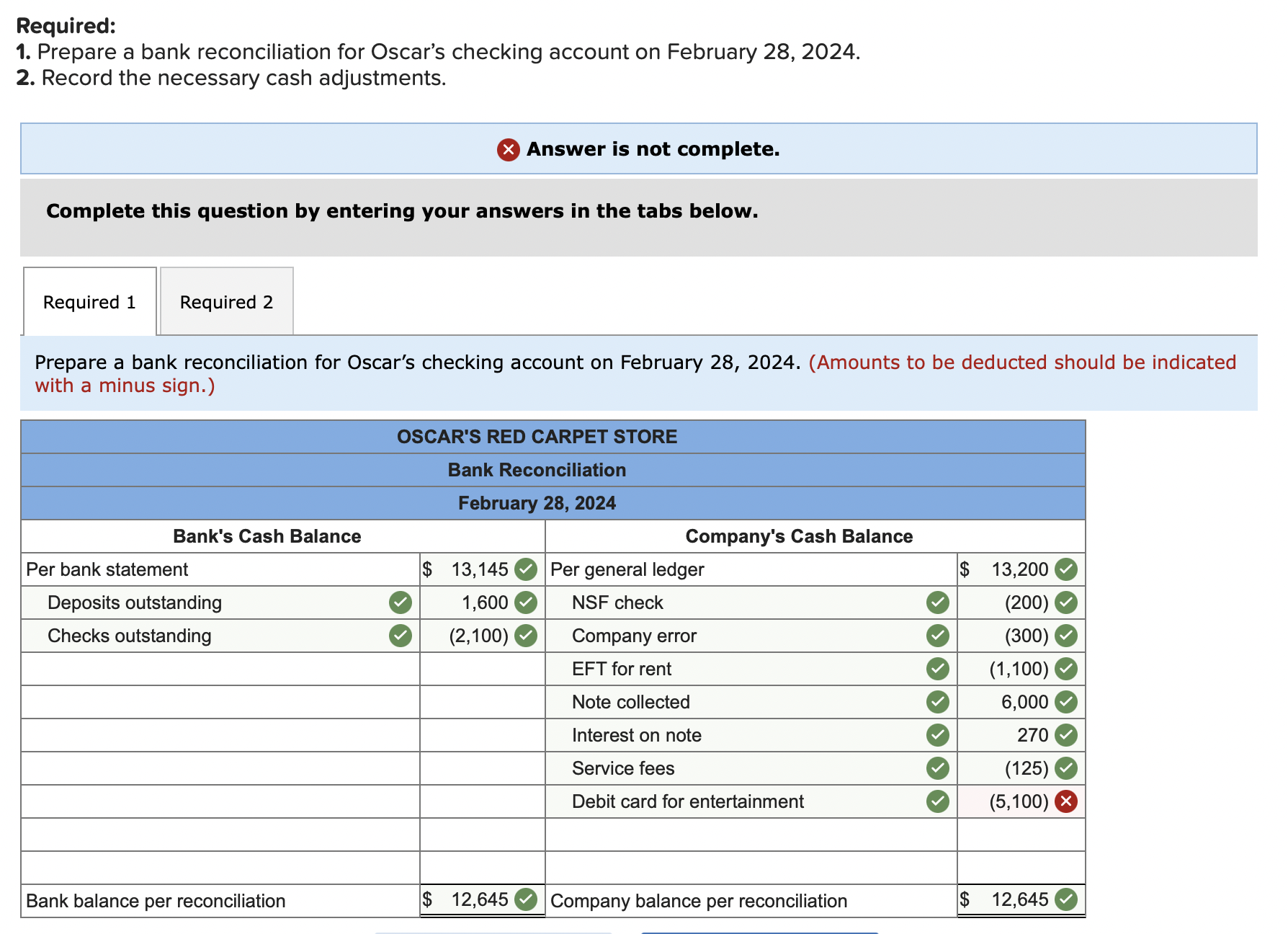1288x934 pixels.
Task: Click the green checkmark beside the Service fees label
Action: 938,768
